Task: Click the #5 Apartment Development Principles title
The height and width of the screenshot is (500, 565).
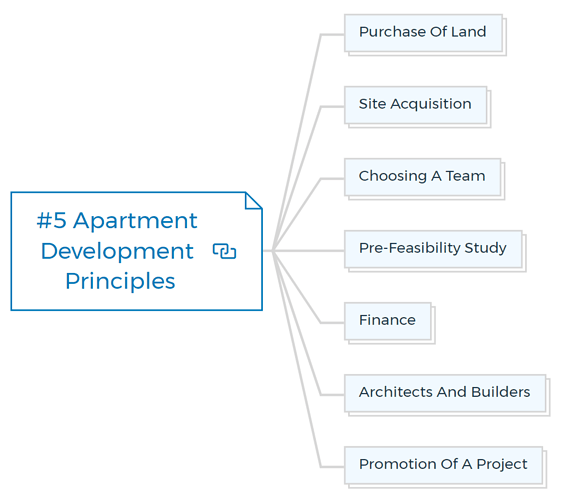Action: click(x=117, y=251)
